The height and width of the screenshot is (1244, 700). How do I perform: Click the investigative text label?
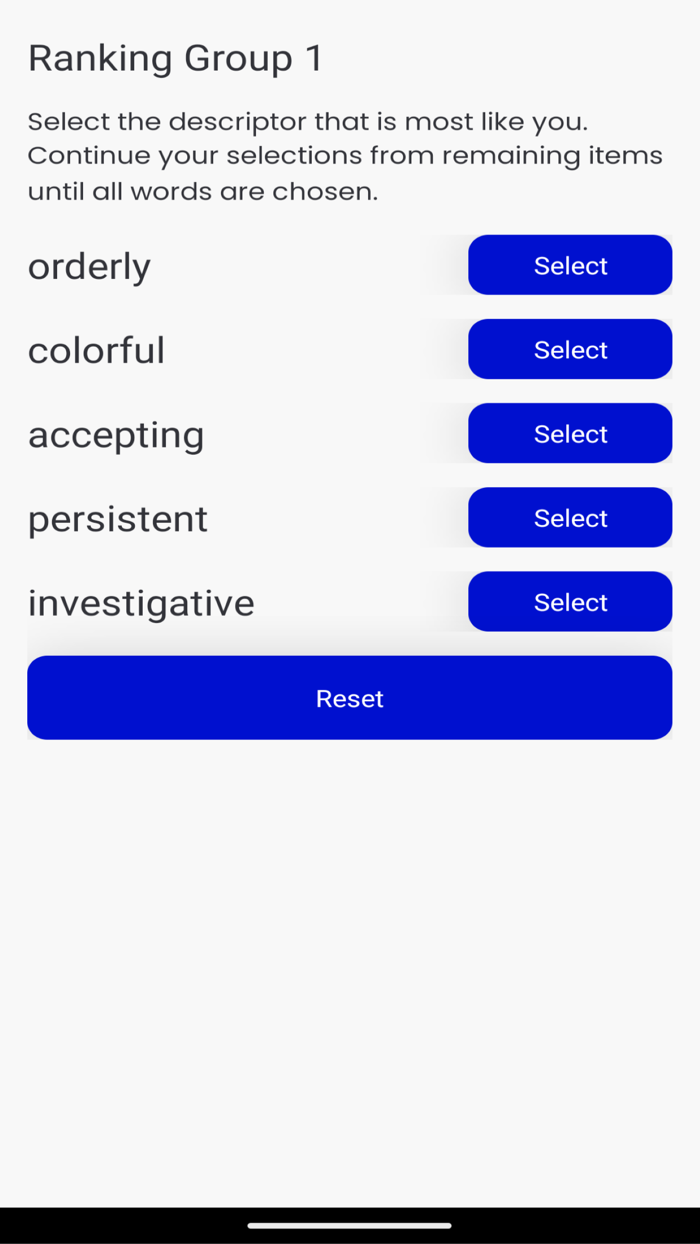(141, 601)
